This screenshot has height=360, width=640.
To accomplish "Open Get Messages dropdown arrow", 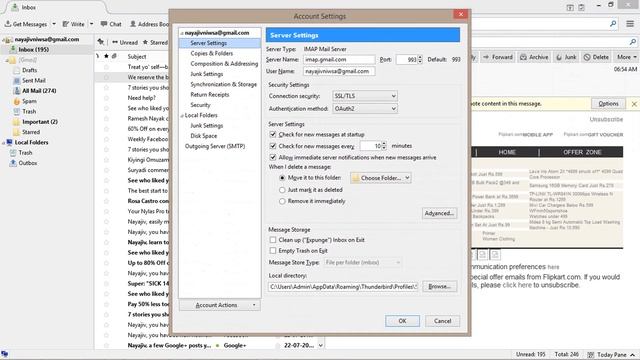I will coord(54,24).
